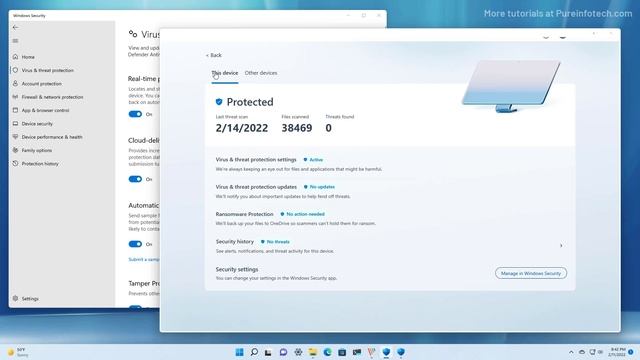
Task: Switch to the Other devices tab
Action: 261,73
